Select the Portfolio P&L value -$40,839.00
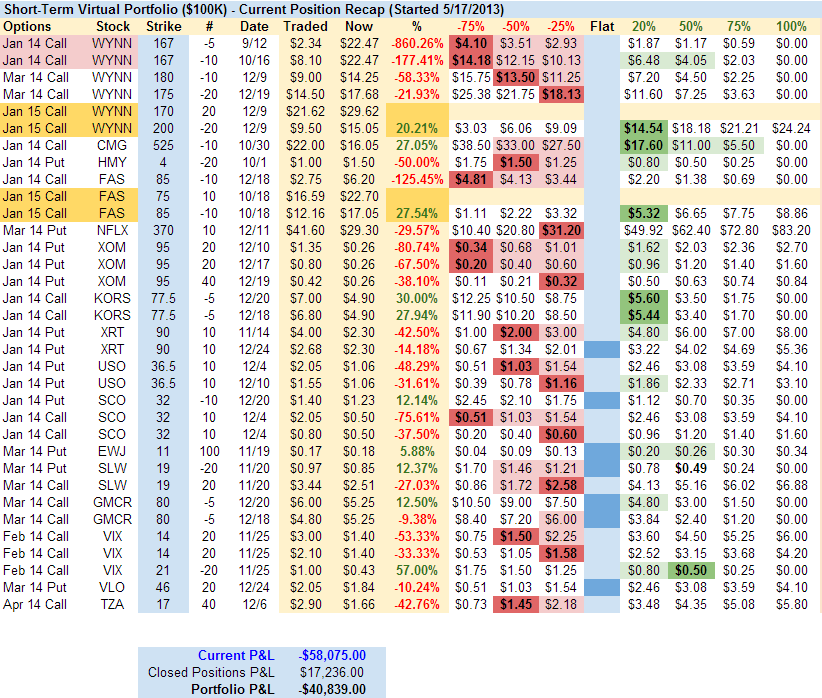Screen dimensions: 822x698 [332, 689]
